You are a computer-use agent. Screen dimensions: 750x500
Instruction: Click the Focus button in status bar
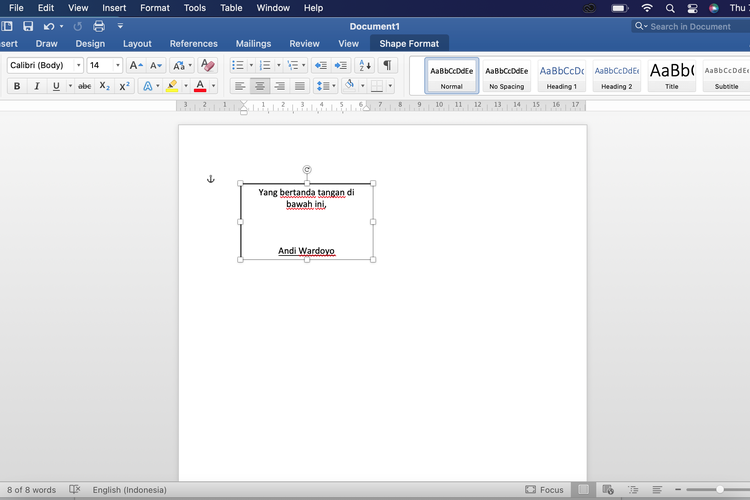[x=545, y=490]
